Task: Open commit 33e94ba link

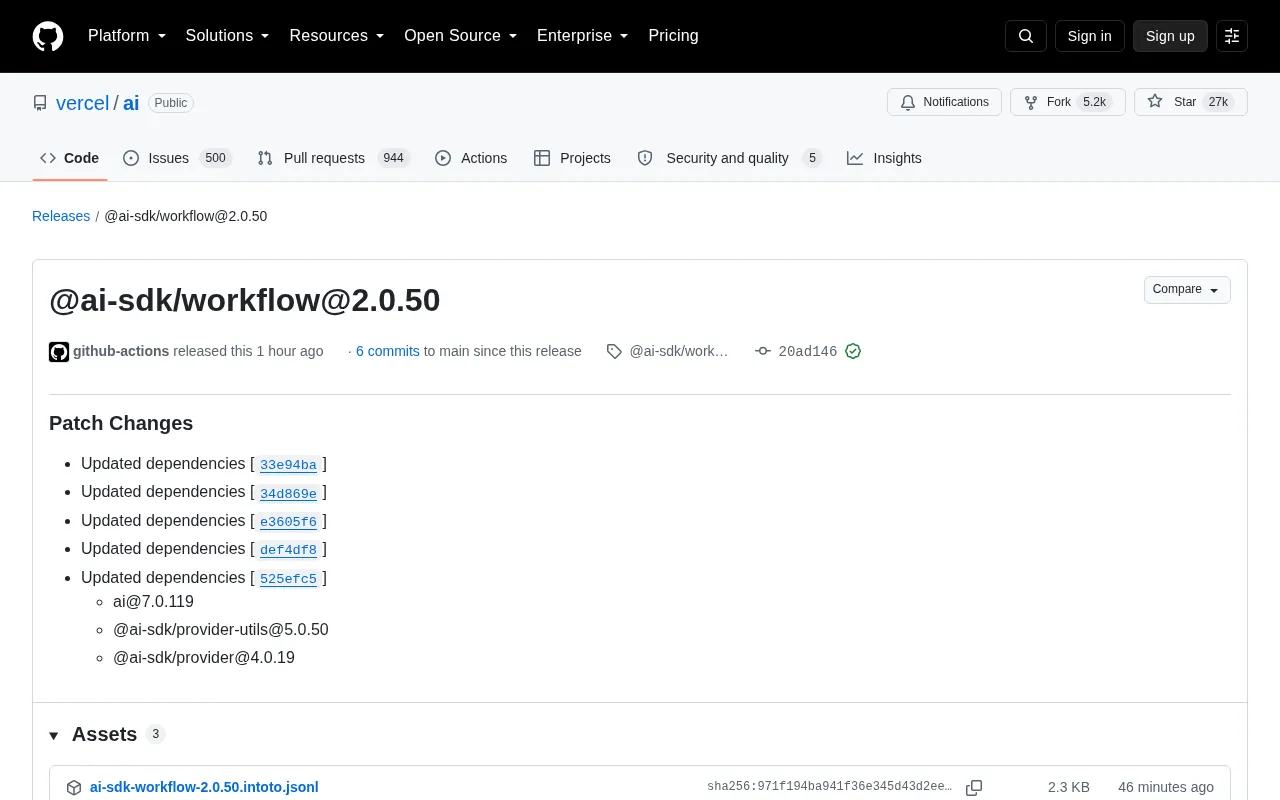Action: tap(288, 465)
